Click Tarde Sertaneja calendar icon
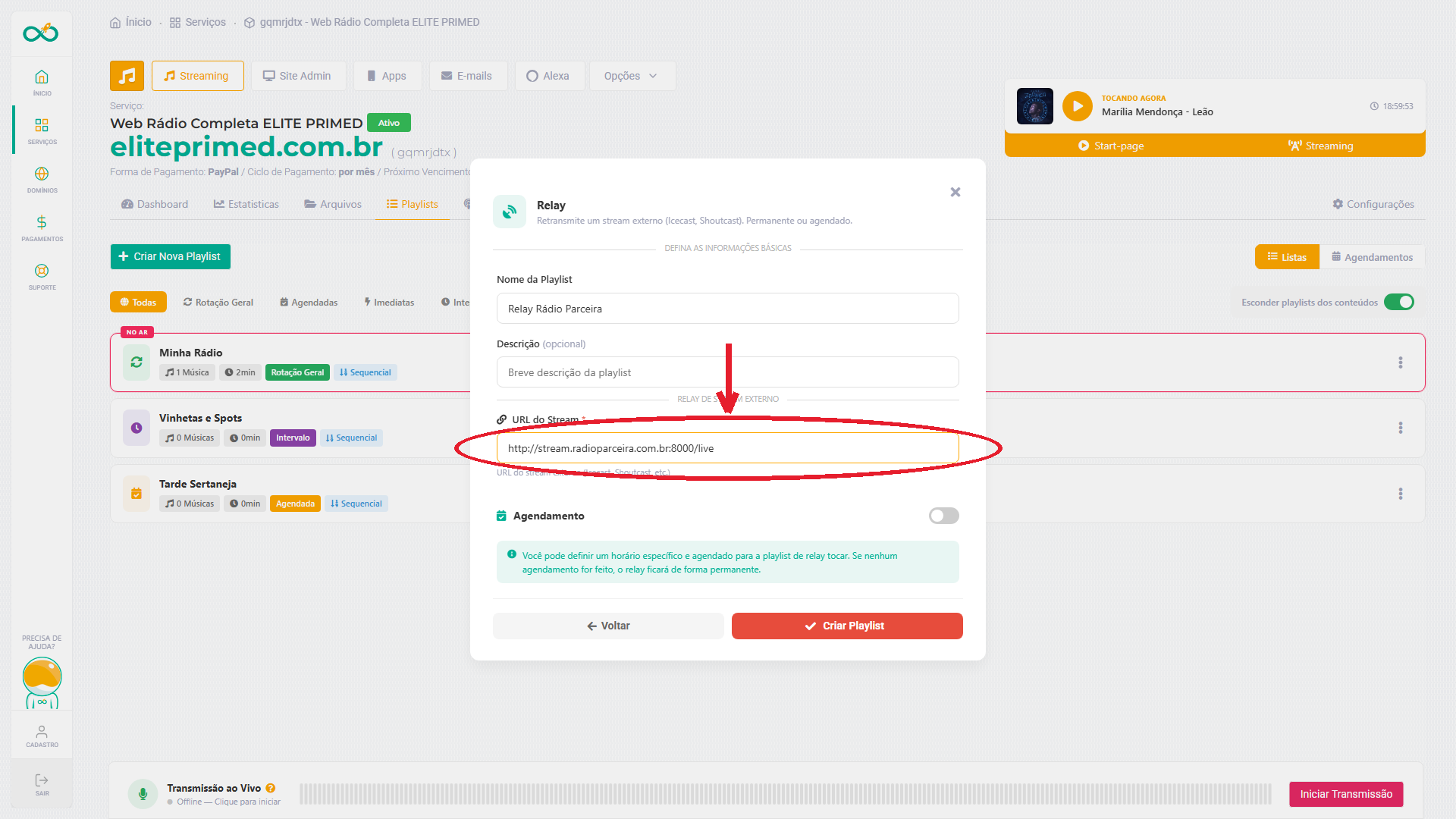 (136, 494)
